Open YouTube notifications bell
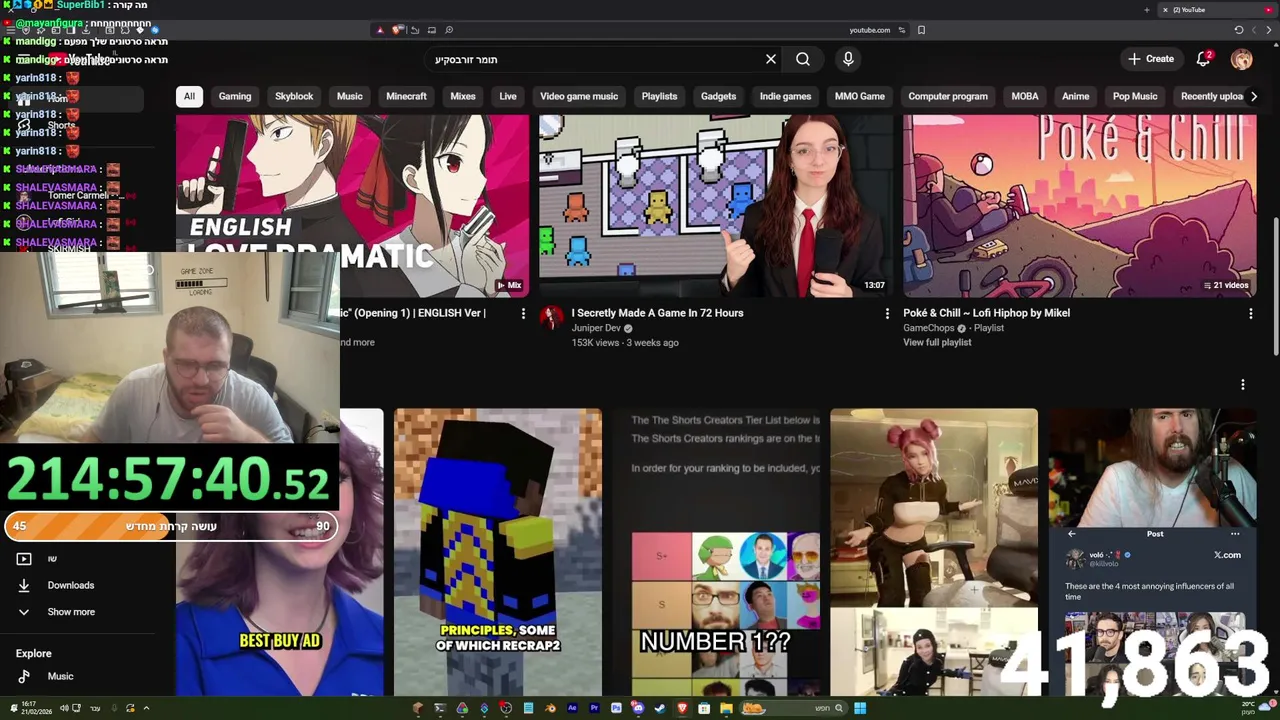Viewport: 1280px width, 720px height. pyautogui.click(x=1204, y=59)
